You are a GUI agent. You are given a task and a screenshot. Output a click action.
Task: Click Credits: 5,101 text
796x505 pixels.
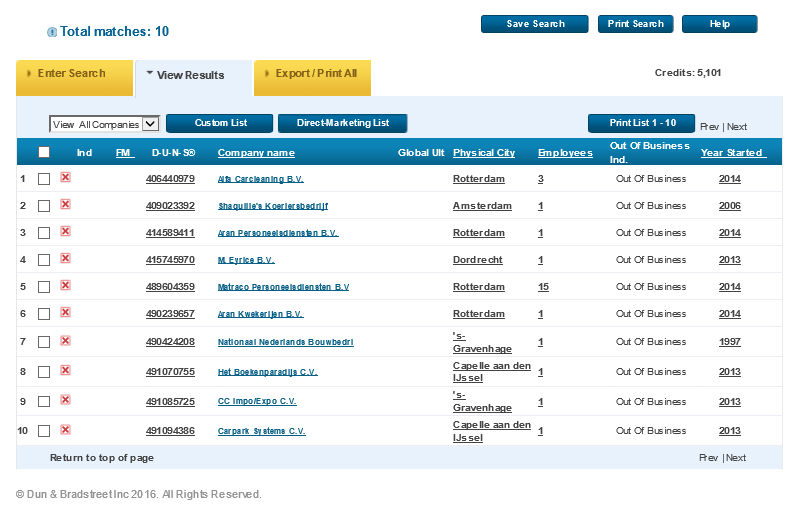687,73
